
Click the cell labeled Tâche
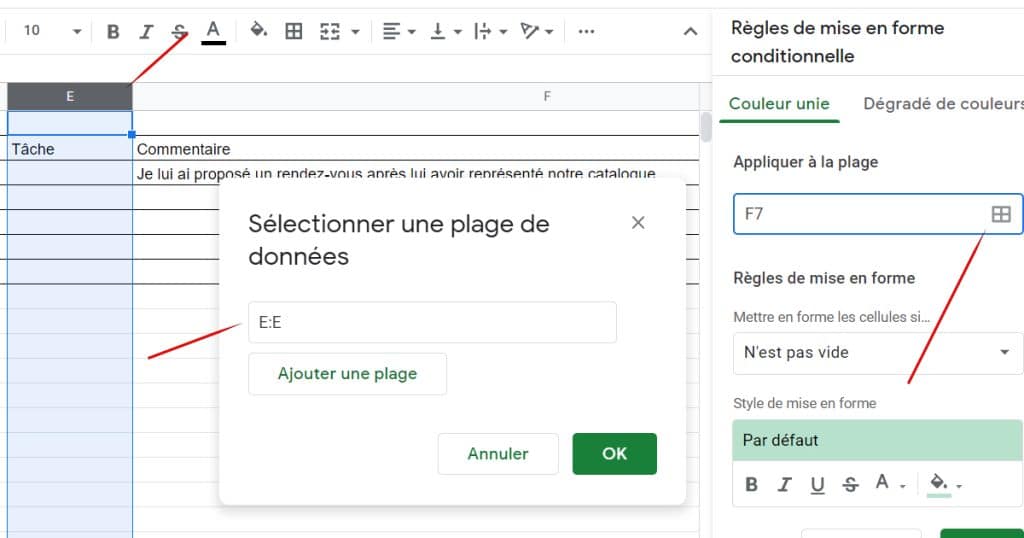70,149
